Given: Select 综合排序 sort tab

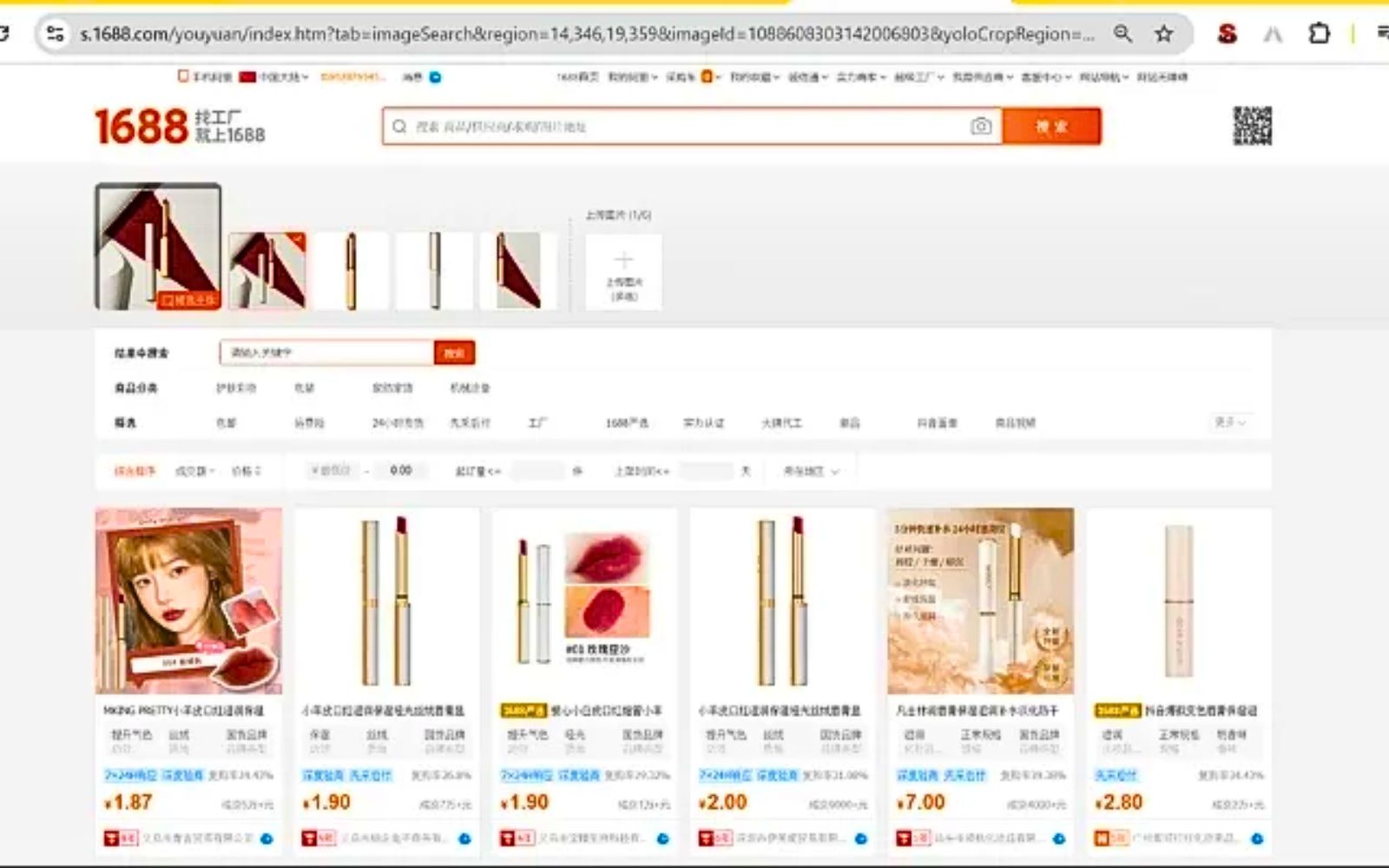Looking at the screenshot, I should pyautogui.click(x=135, y=470).
